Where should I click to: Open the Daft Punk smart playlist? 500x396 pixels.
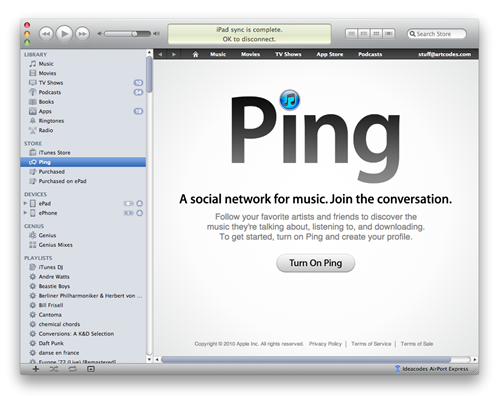83,343
